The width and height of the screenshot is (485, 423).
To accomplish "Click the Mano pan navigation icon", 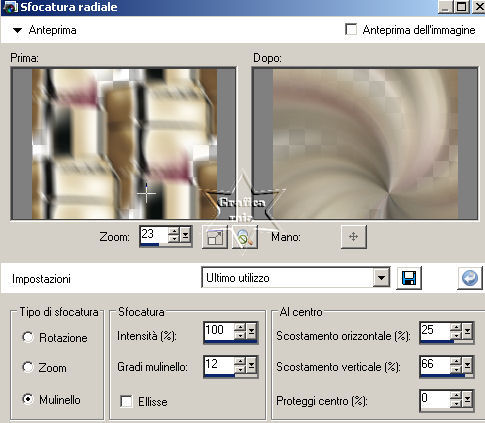I will tap(354, 237).
